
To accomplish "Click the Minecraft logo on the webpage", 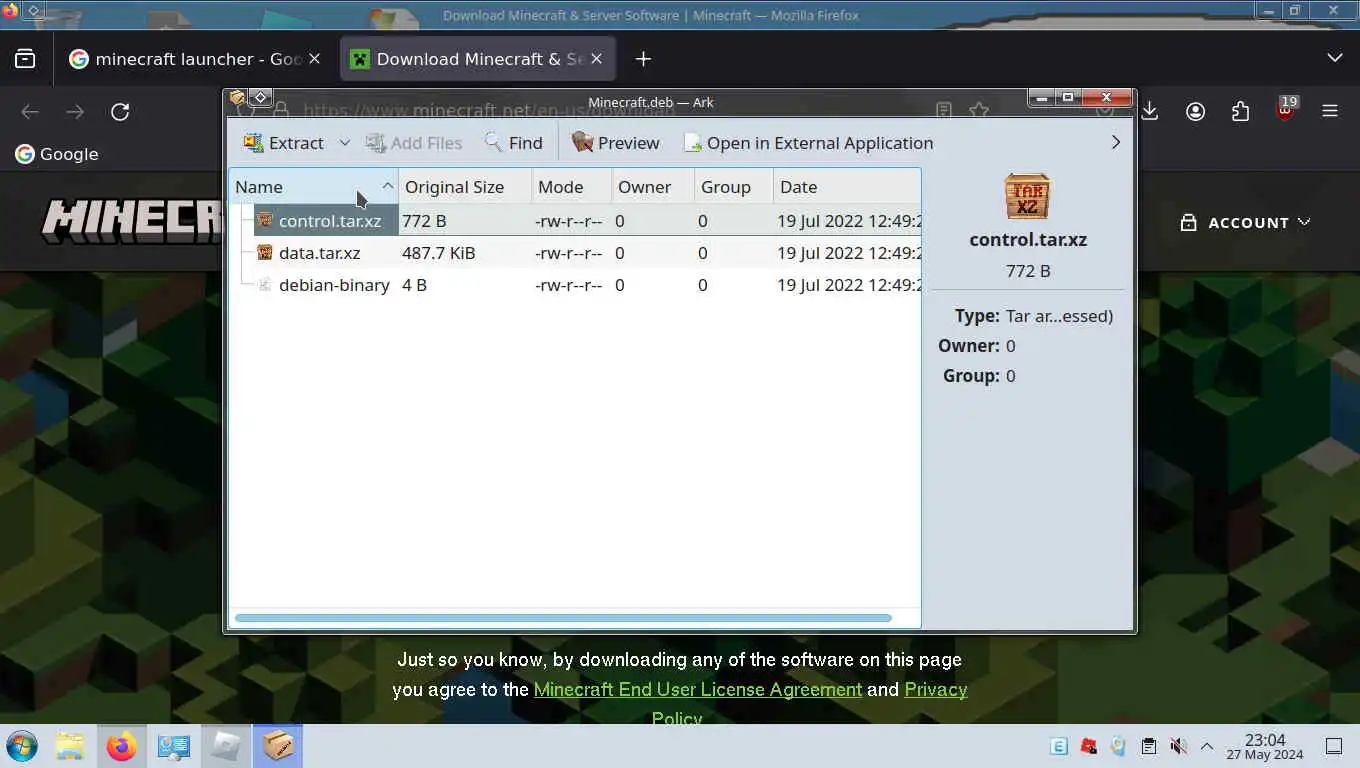I will tap(132, 221).
